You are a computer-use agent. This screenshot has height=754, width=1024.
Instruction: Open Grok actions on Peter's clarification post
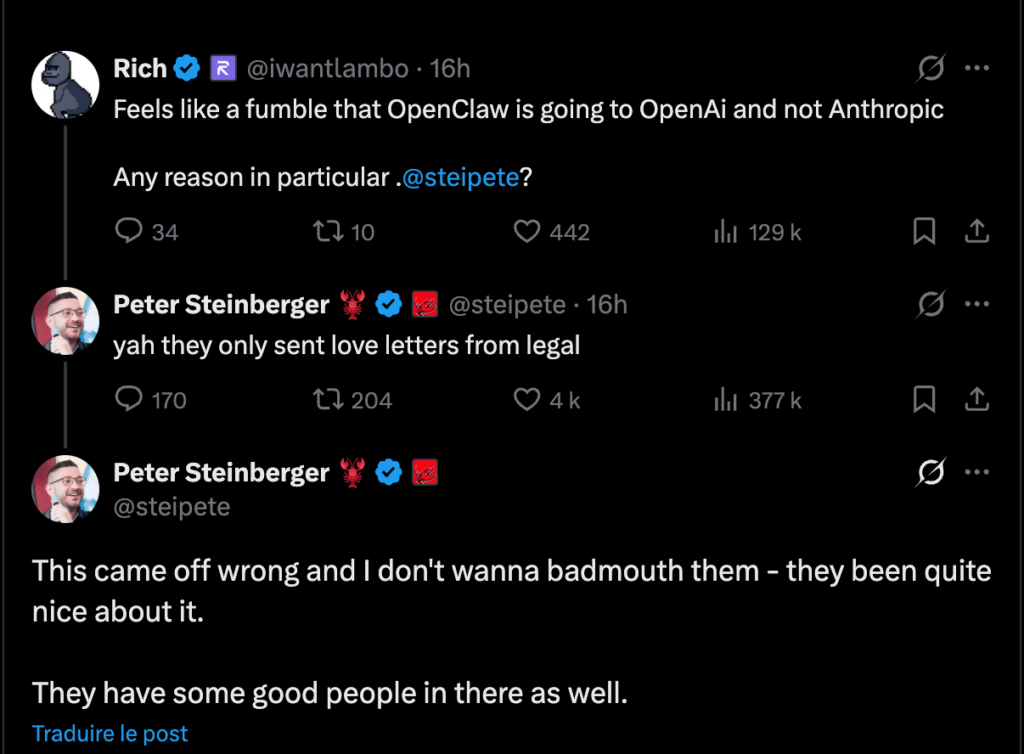(931, 472)
